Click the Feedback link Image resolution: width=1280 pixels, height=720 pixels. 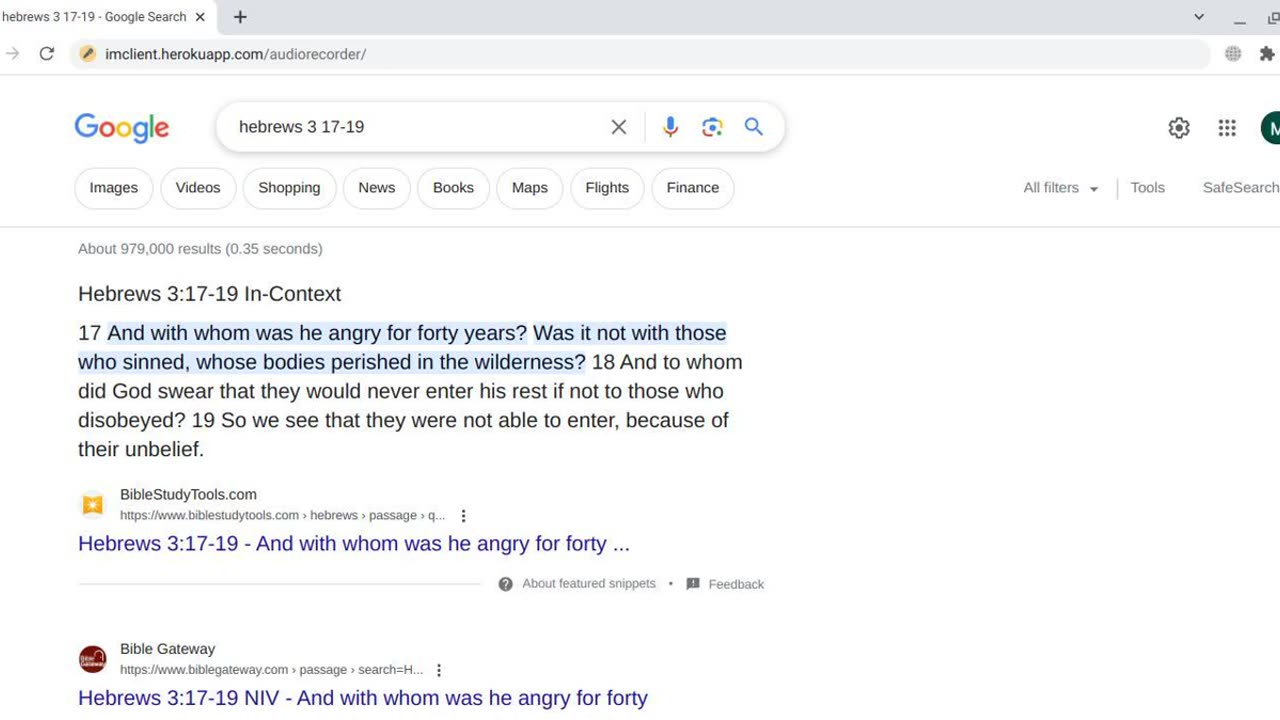(x=736, y=584)
